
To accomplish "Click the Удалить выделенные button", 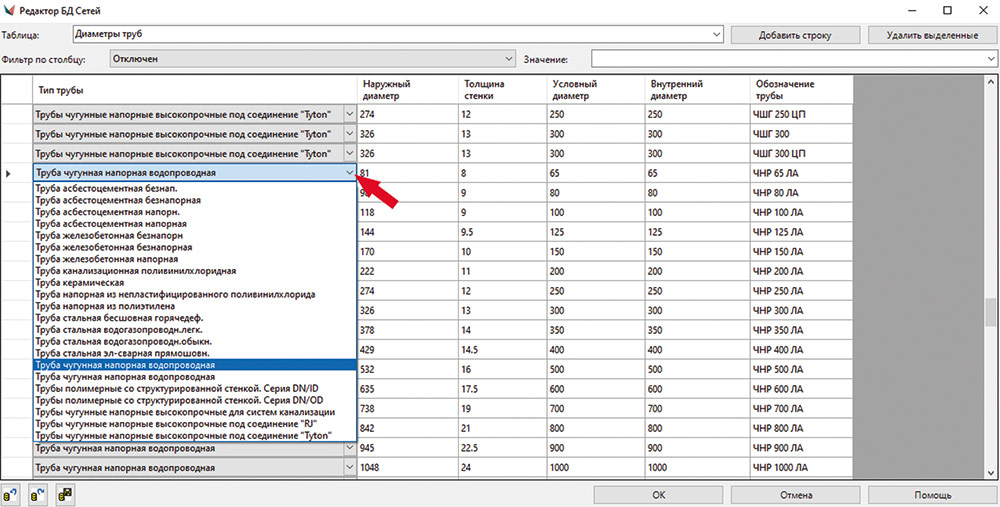I will 931,35.
